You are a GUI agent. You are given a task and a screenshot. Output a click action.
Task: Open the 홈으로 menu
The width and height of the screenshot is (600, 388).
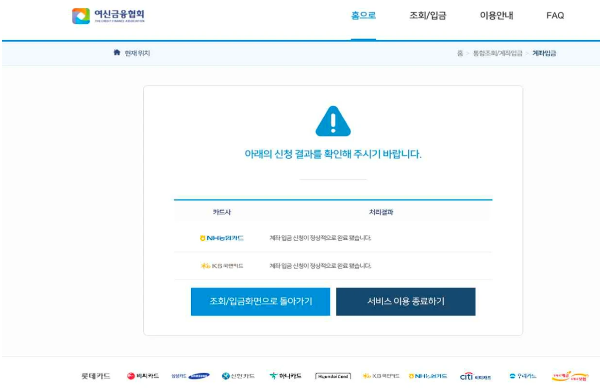coord(363,15)
